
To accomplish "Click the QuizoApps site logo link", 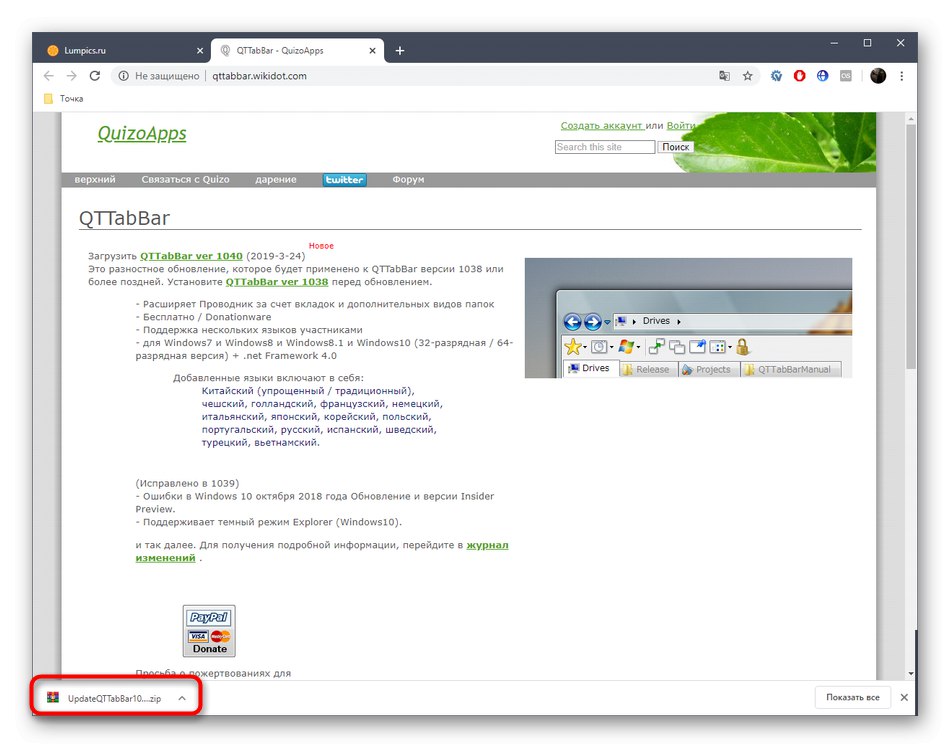I will coord(142,133).
